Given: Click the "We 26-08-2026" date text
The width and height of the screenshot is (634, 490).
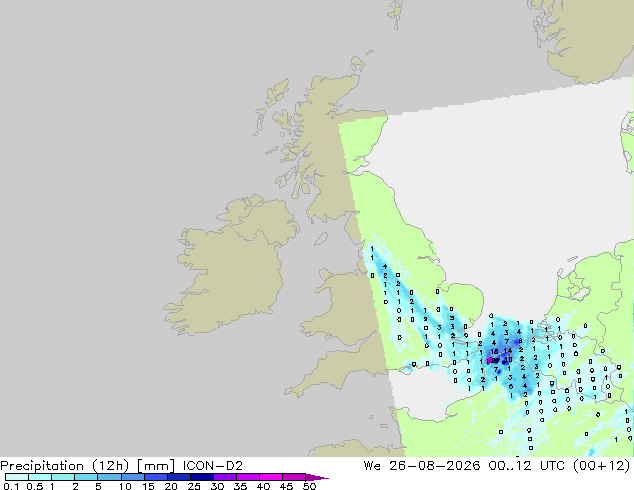Looking at the screenshot, I should click(x=422, y=466).
